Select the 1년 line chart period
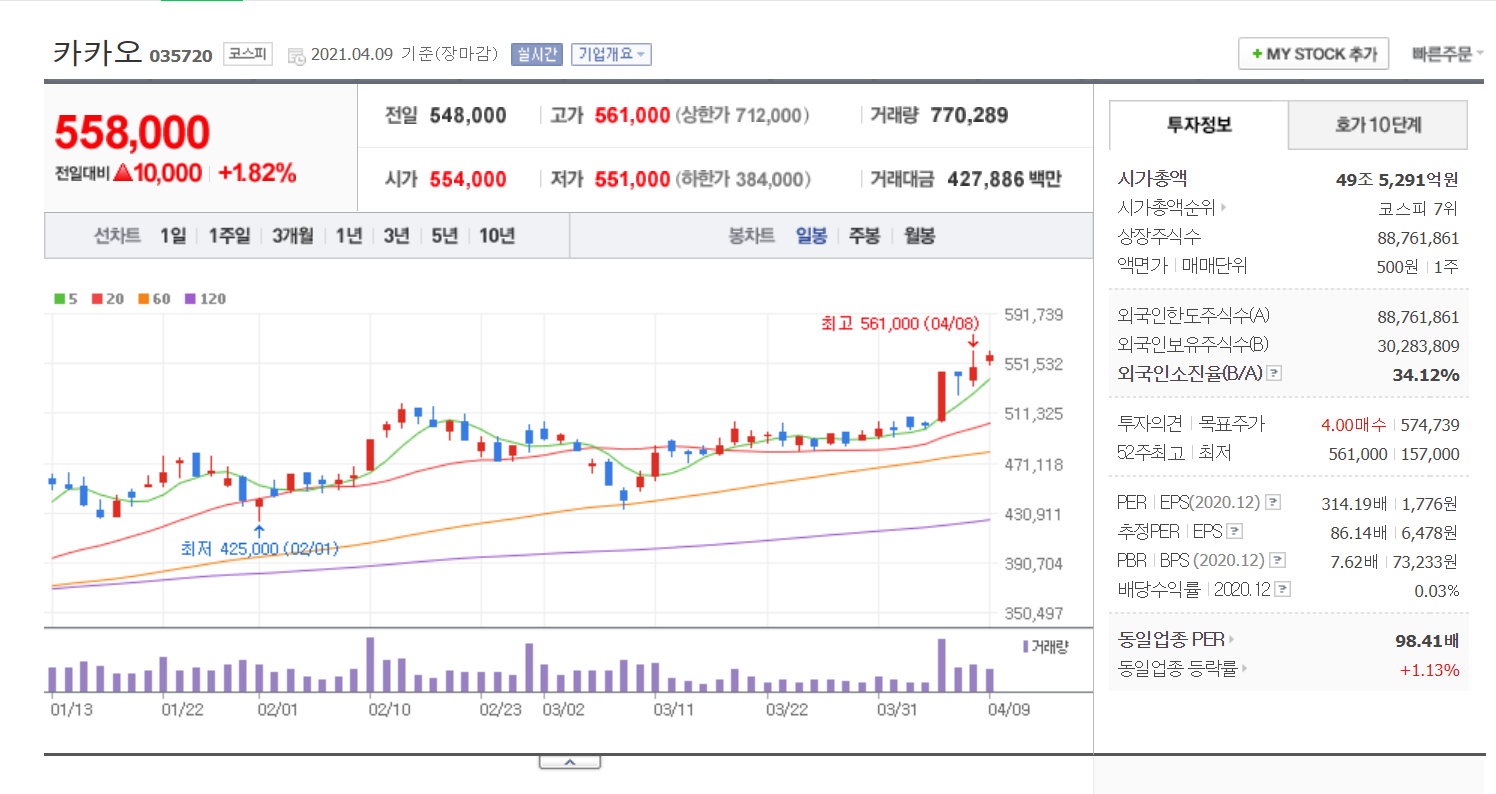 point(349,236)
